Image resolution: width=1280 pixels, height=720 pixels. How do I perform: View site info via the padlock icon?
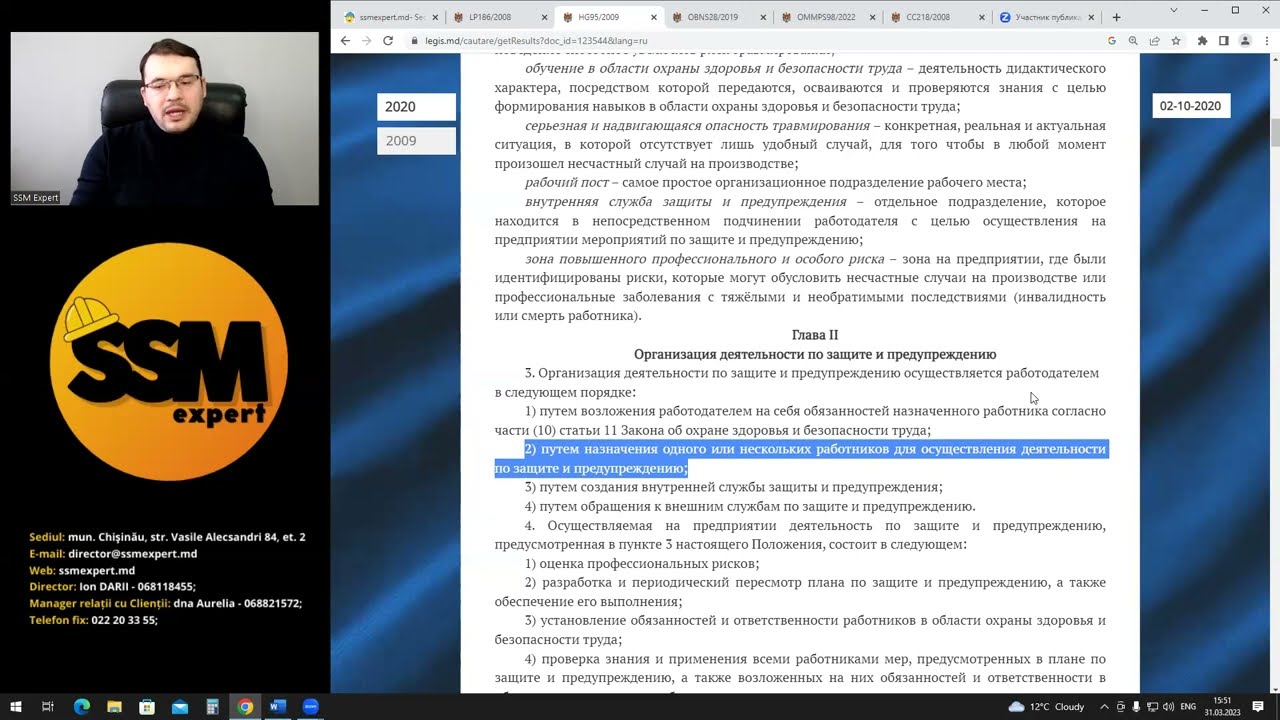[415, 41]
